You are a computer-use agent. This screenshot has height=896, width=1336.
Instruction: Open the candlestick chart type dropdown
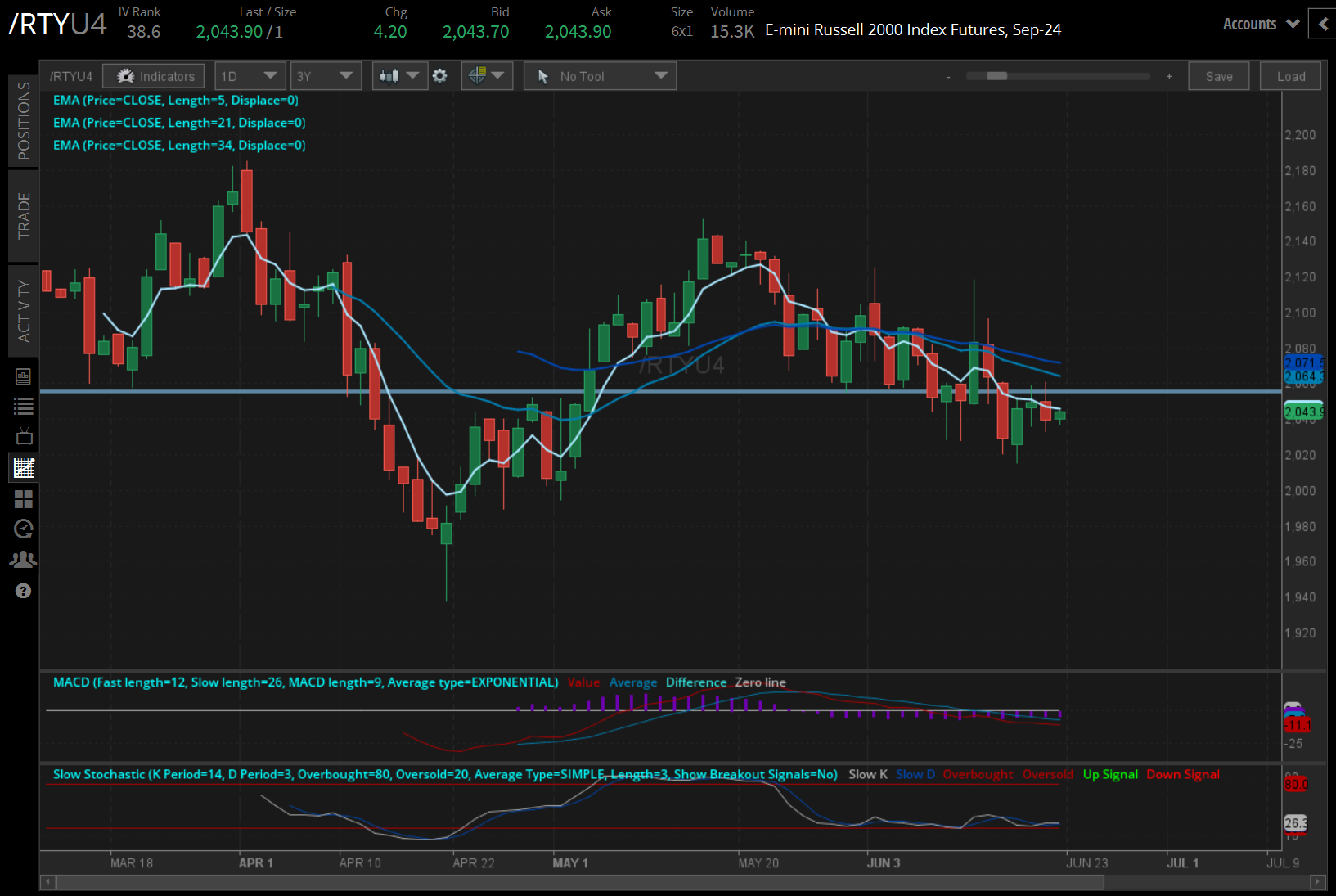[x=398, y=76]
